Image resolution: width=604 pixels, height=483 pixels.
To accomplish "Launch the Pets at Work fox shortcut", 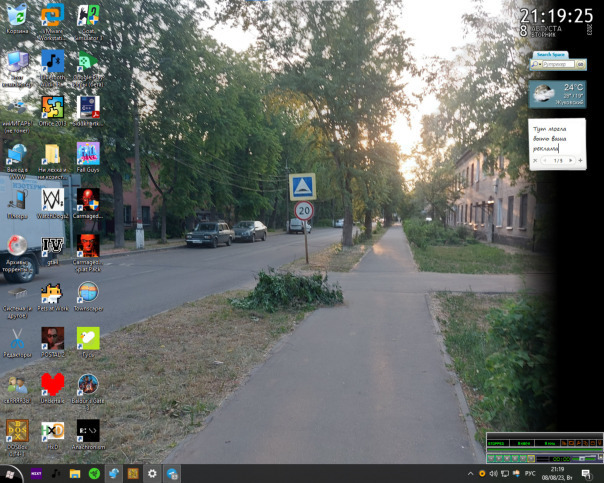I will 53,297.
